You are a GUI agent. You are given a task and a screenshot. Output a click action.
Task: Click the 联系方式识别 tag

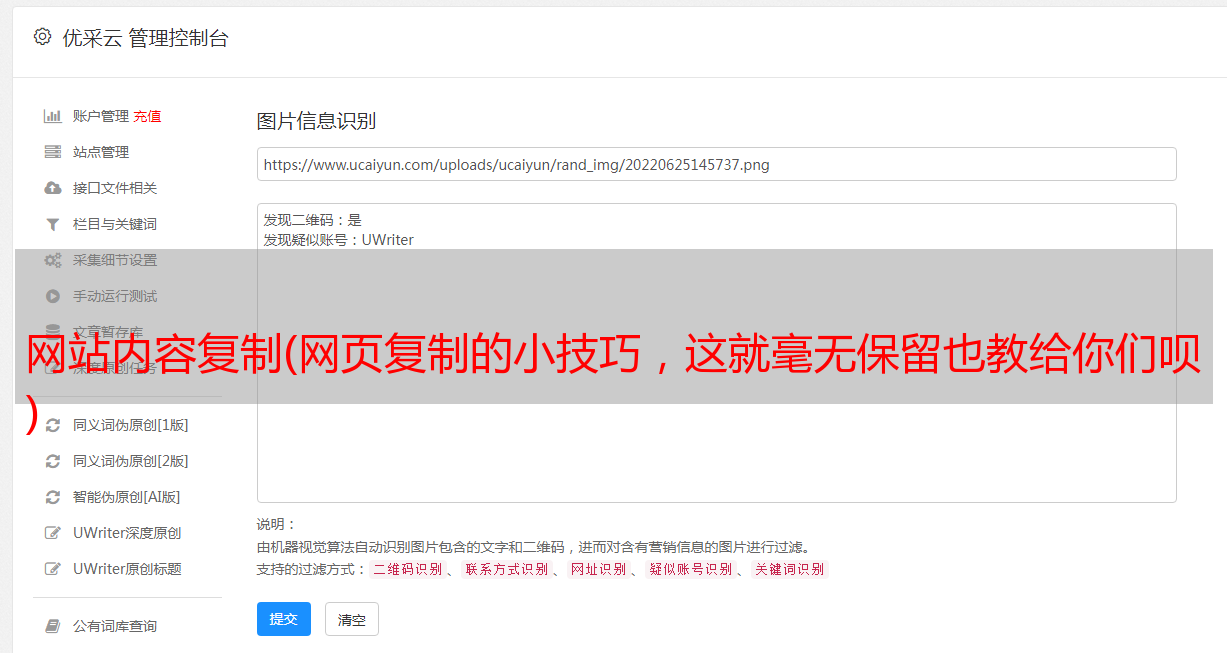click(x=506, y=569)
